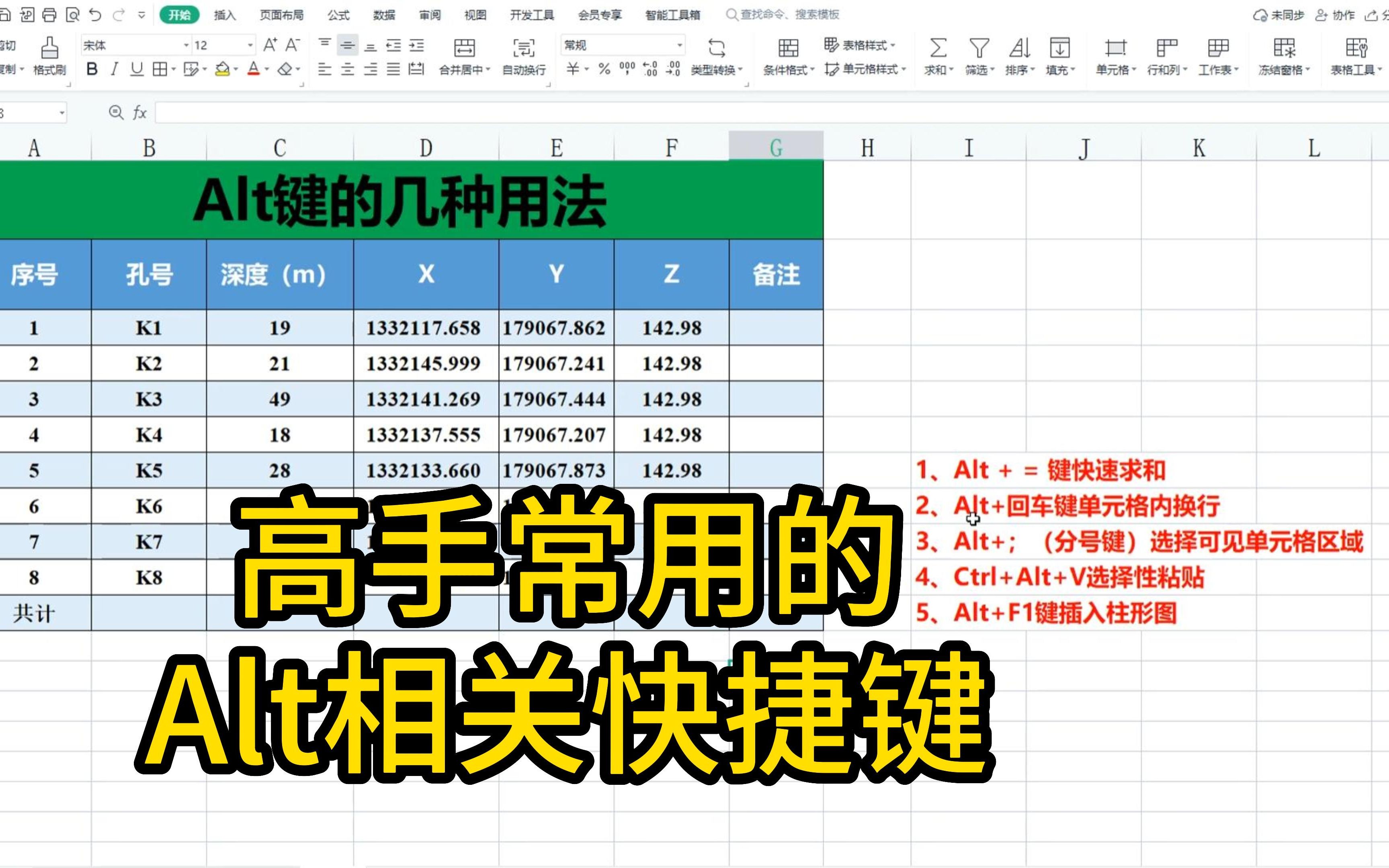Increase decimal places
The image size is (1389, 868).
pyautogui.click(x=650, y=70)
